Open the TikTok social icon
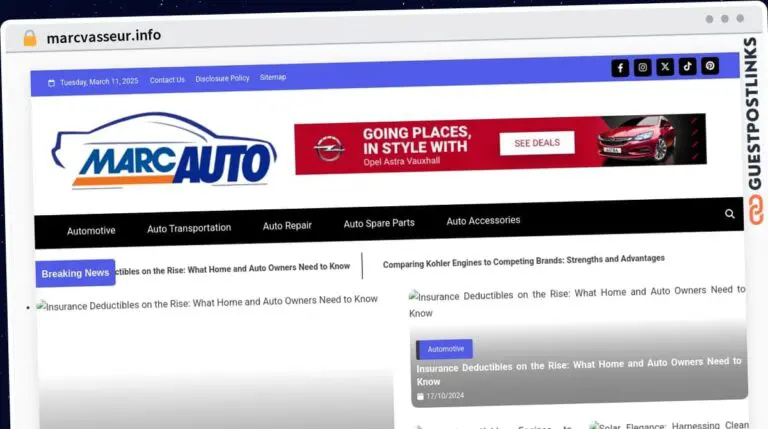768x429 pixels. click(x=687, y=67)
